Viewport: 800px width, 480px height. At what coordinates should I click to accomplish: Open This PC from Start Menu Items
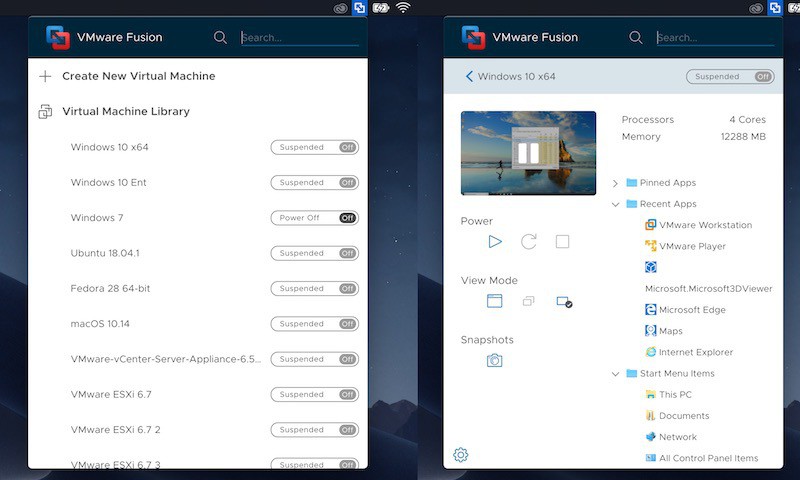669,394
